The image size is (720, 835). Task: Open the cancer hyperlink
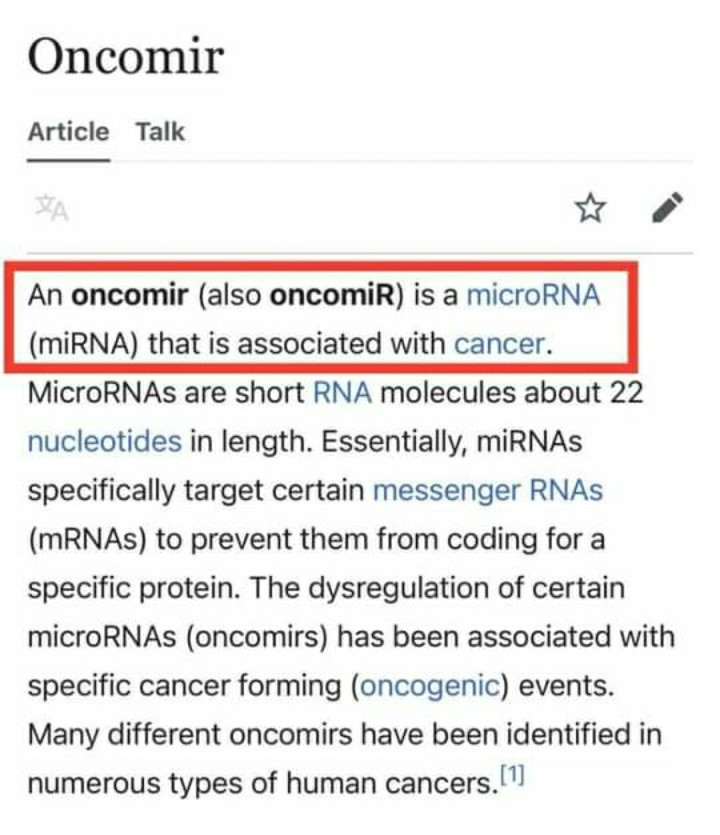[499, 344]
